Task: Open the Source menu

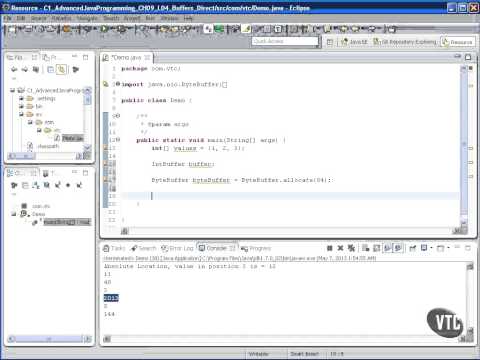Action: (x=39, y=18)
